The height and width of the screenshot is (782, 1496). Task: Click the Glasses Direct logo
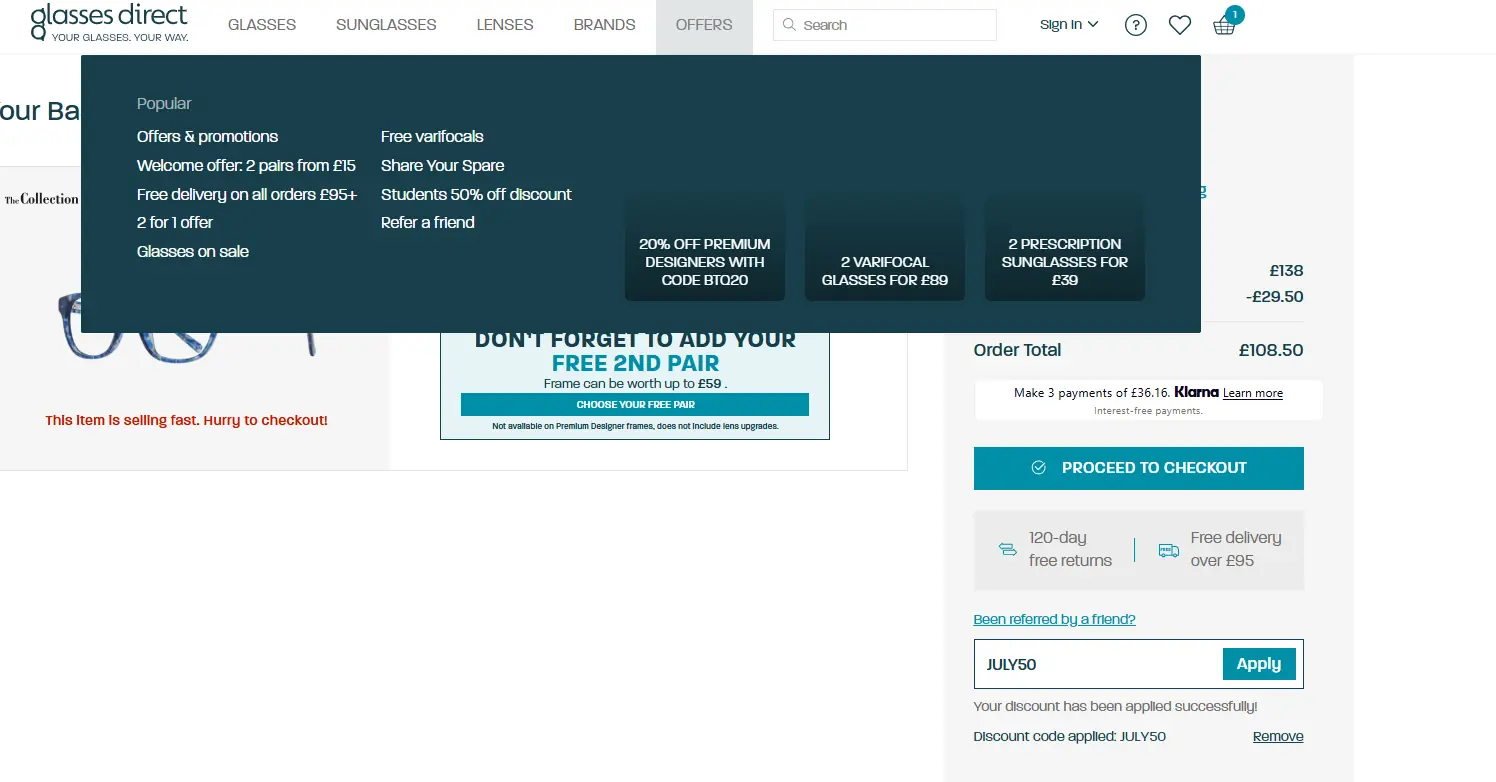(x=109, y=22)
